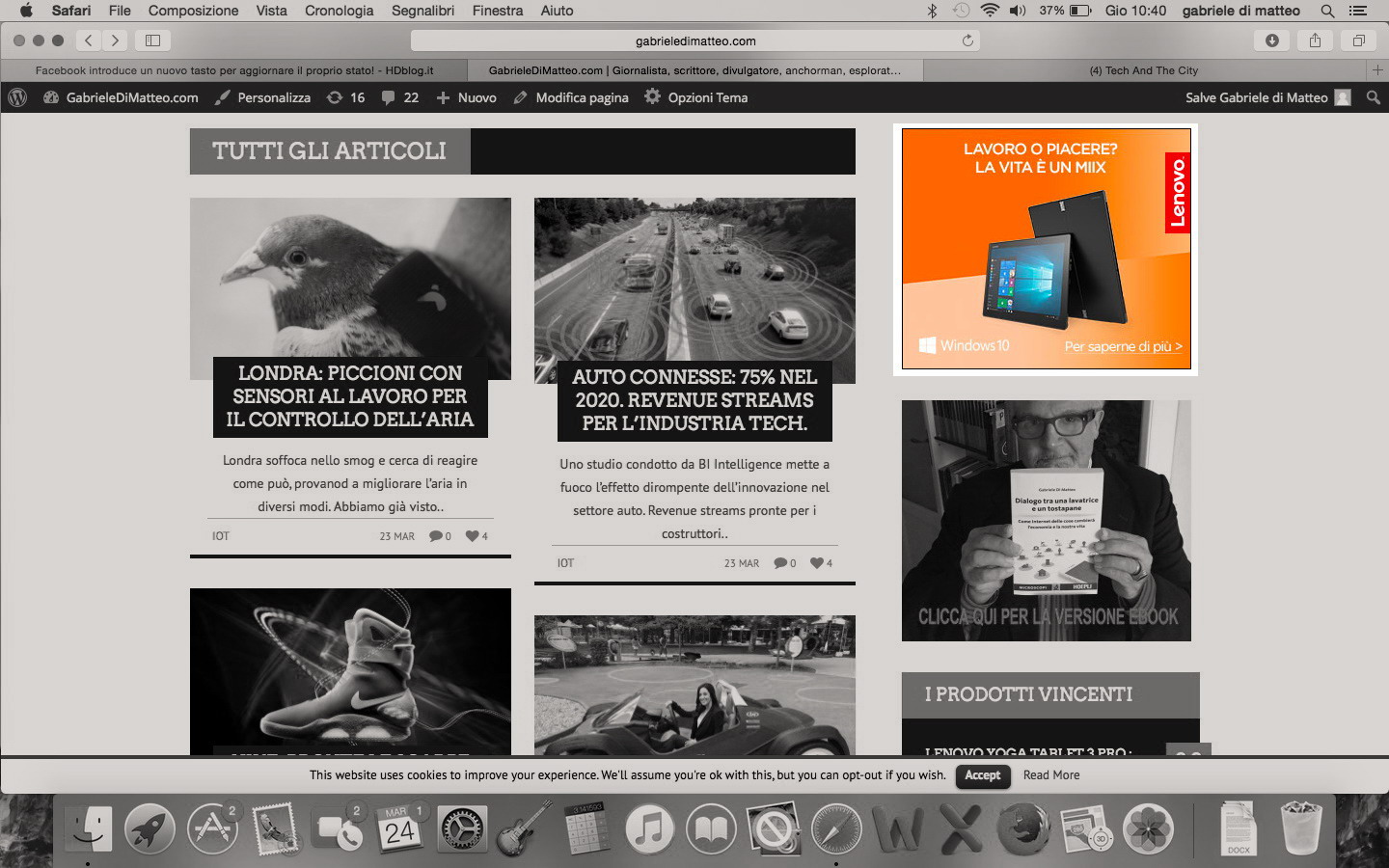
Task: Open iBooks from the Dock
Action: (712, 828)
